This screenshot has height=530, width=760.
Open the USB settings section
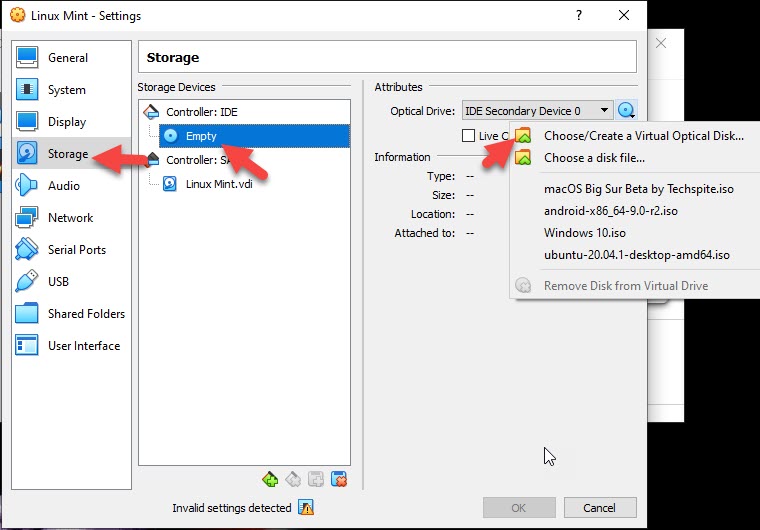[58, 282]
